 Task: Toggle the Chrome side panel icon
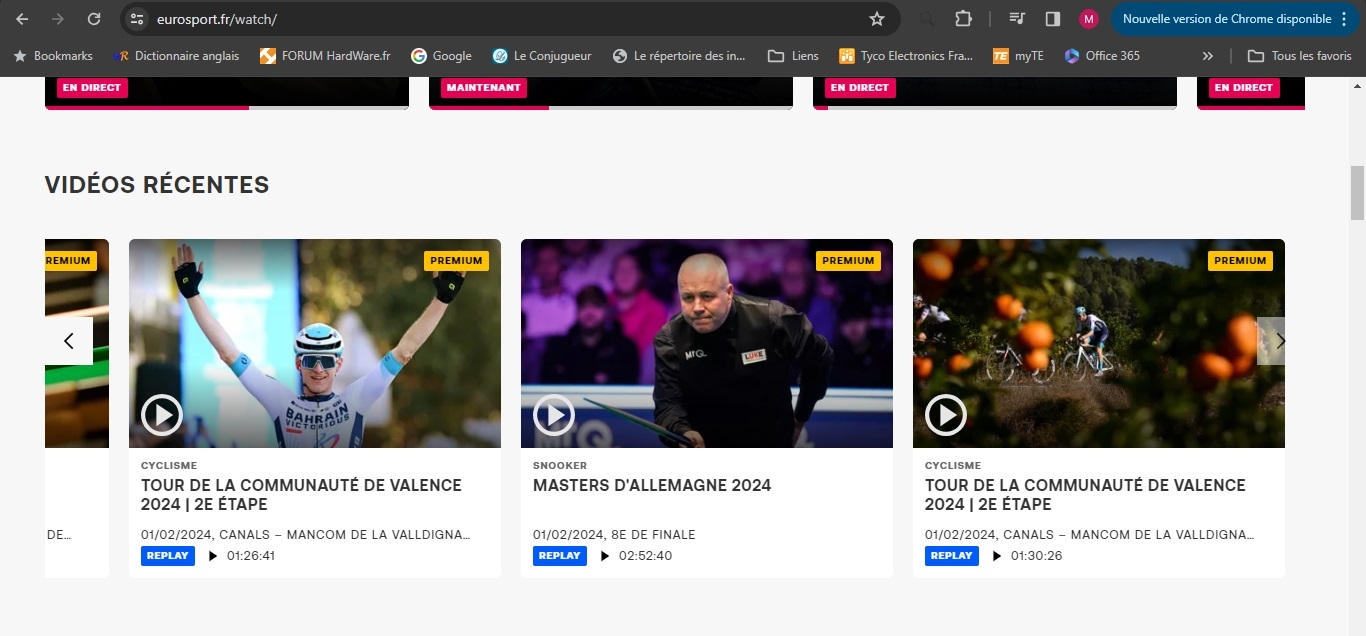pos(1052,19)
